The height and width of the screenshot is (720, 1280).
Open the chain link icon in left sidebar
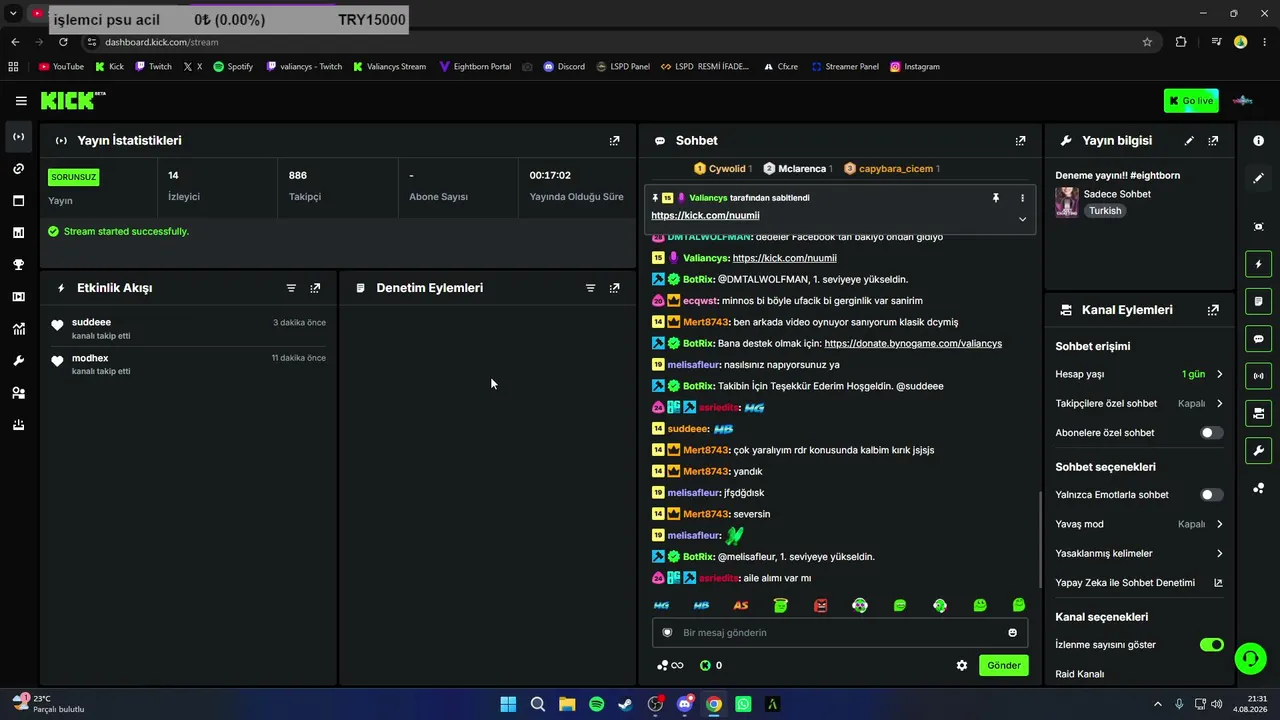(x=19, y=169)
